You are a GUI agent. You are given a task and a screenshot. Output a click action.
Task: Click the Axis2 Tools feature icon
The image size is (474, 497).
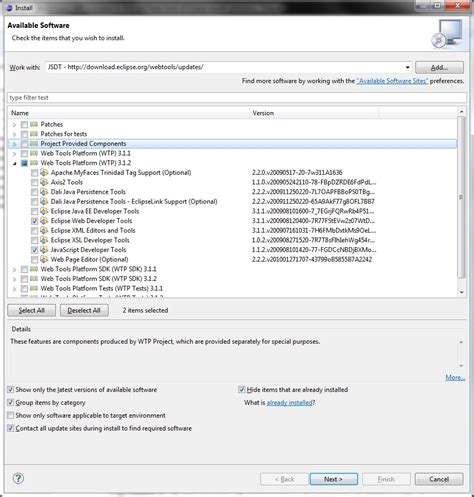(x=44, y=182)
